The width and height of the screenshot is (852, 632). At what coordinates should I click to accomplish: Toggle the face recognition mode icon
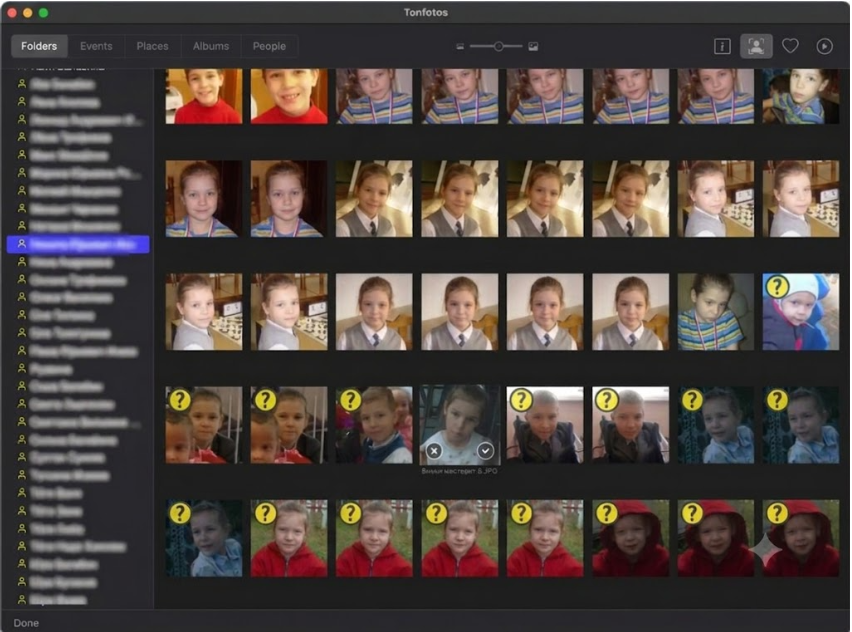point(756,46)
